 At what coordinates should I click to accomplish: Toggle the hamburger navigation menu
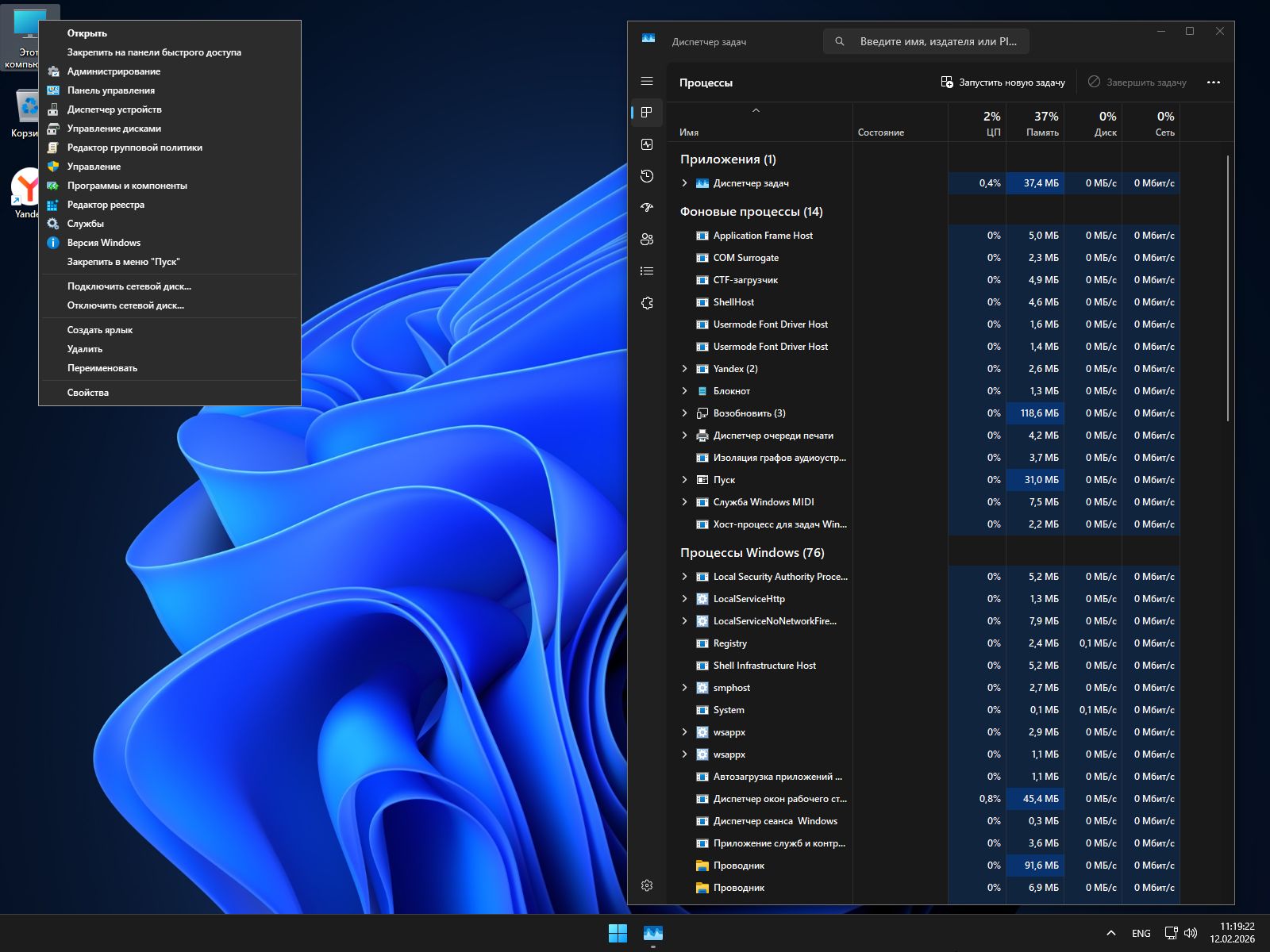point(647,81)
